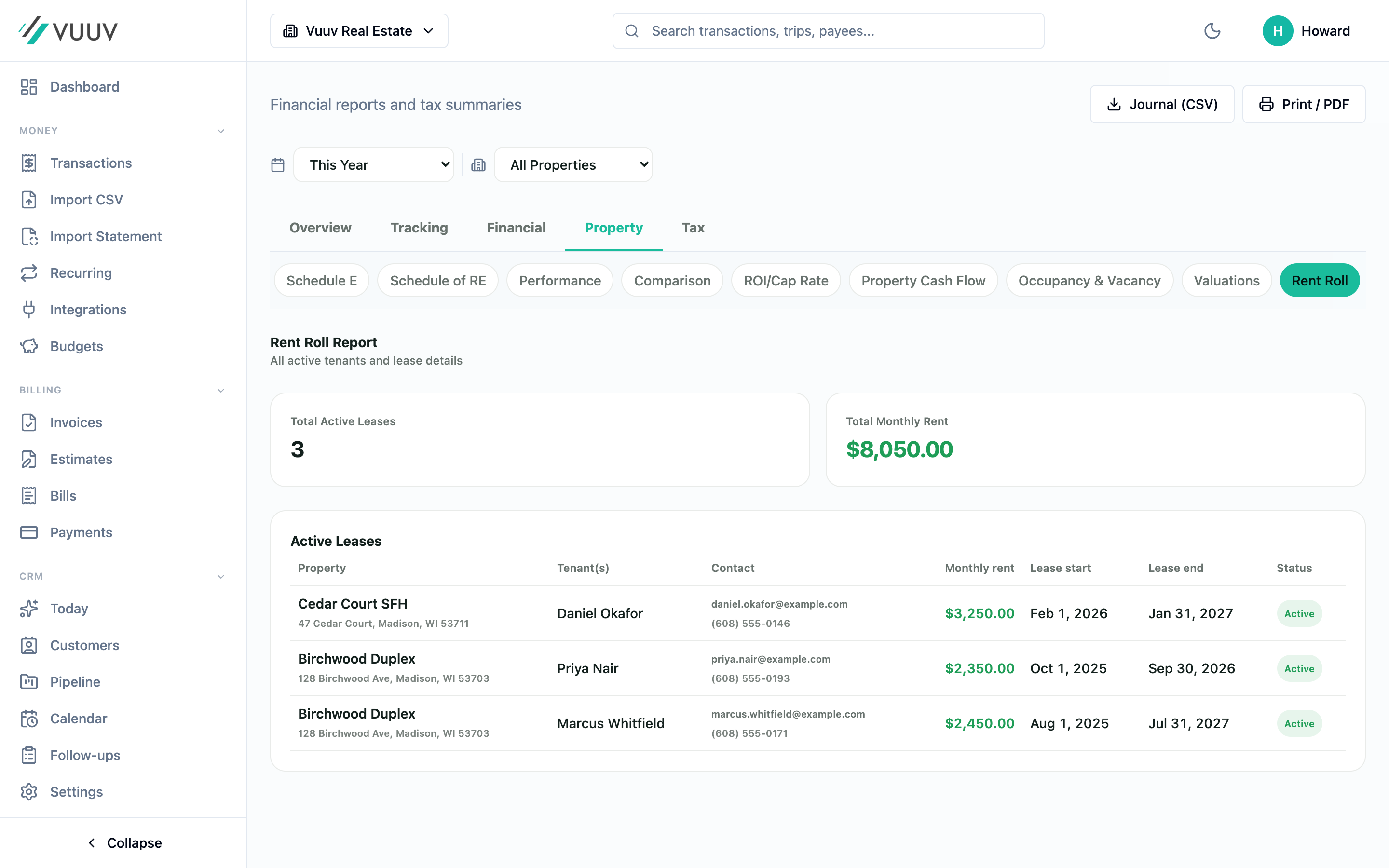This screenshot has height=868, width=1389.
Task: Toggle dark mode with the moon icon
Action: tap(1212, 31)
